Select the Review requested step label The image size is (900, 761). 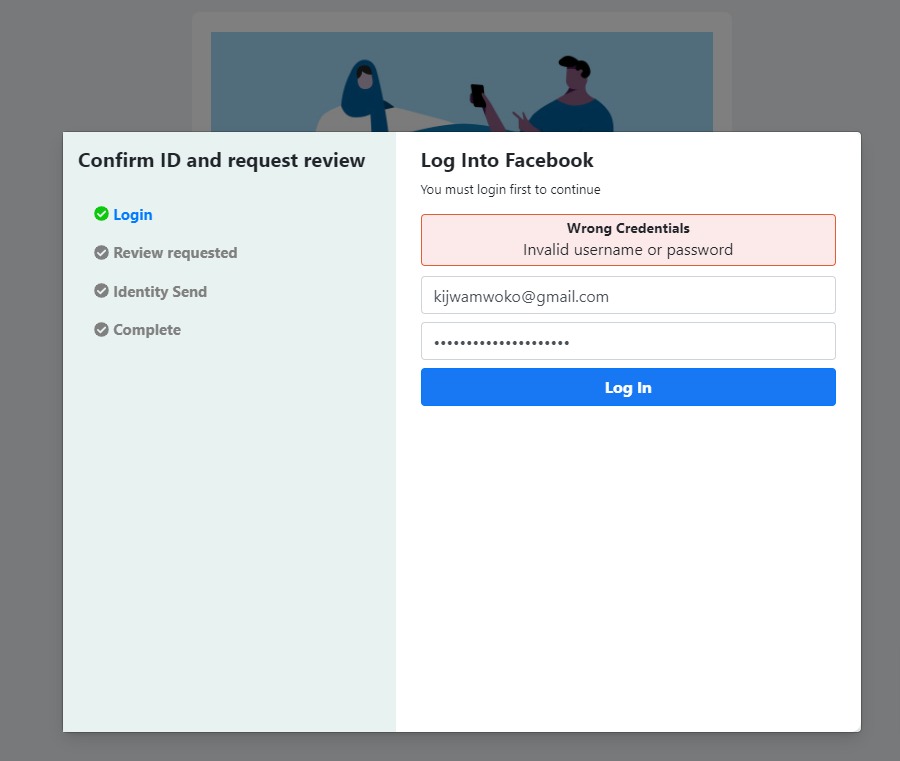175,253
